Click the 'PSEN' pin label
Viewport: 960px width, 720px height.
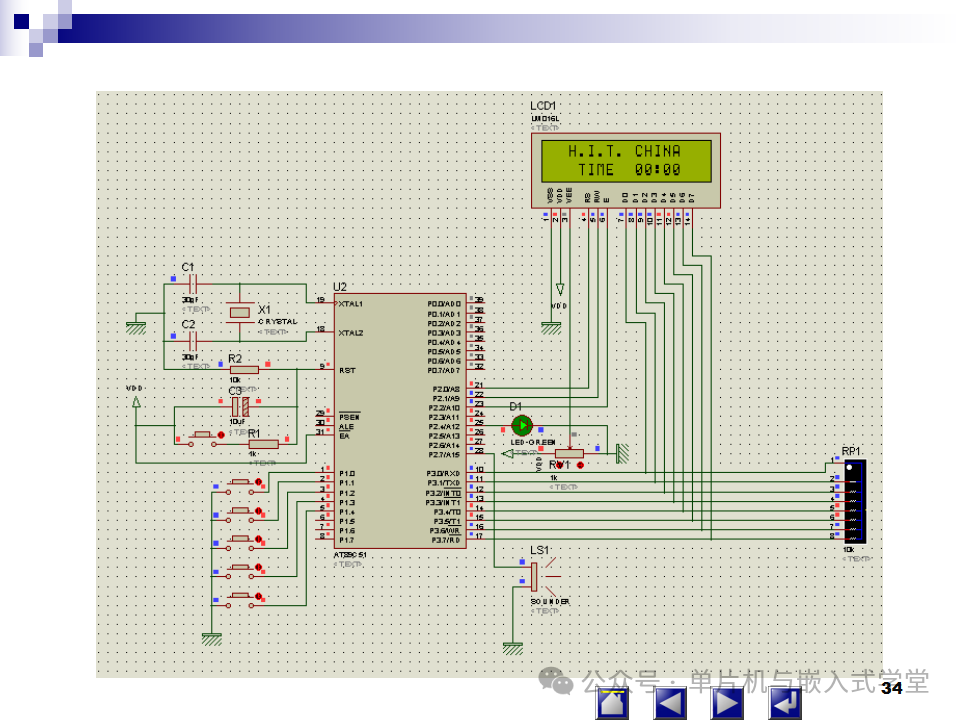350,418
